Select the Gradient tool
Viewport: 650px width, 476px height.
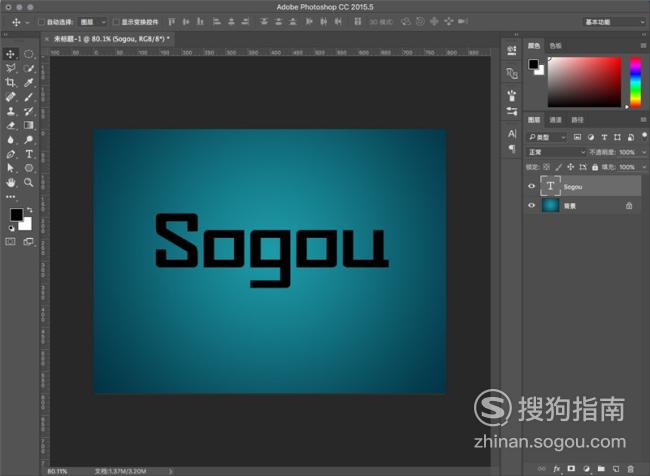(x=29, y=125)
